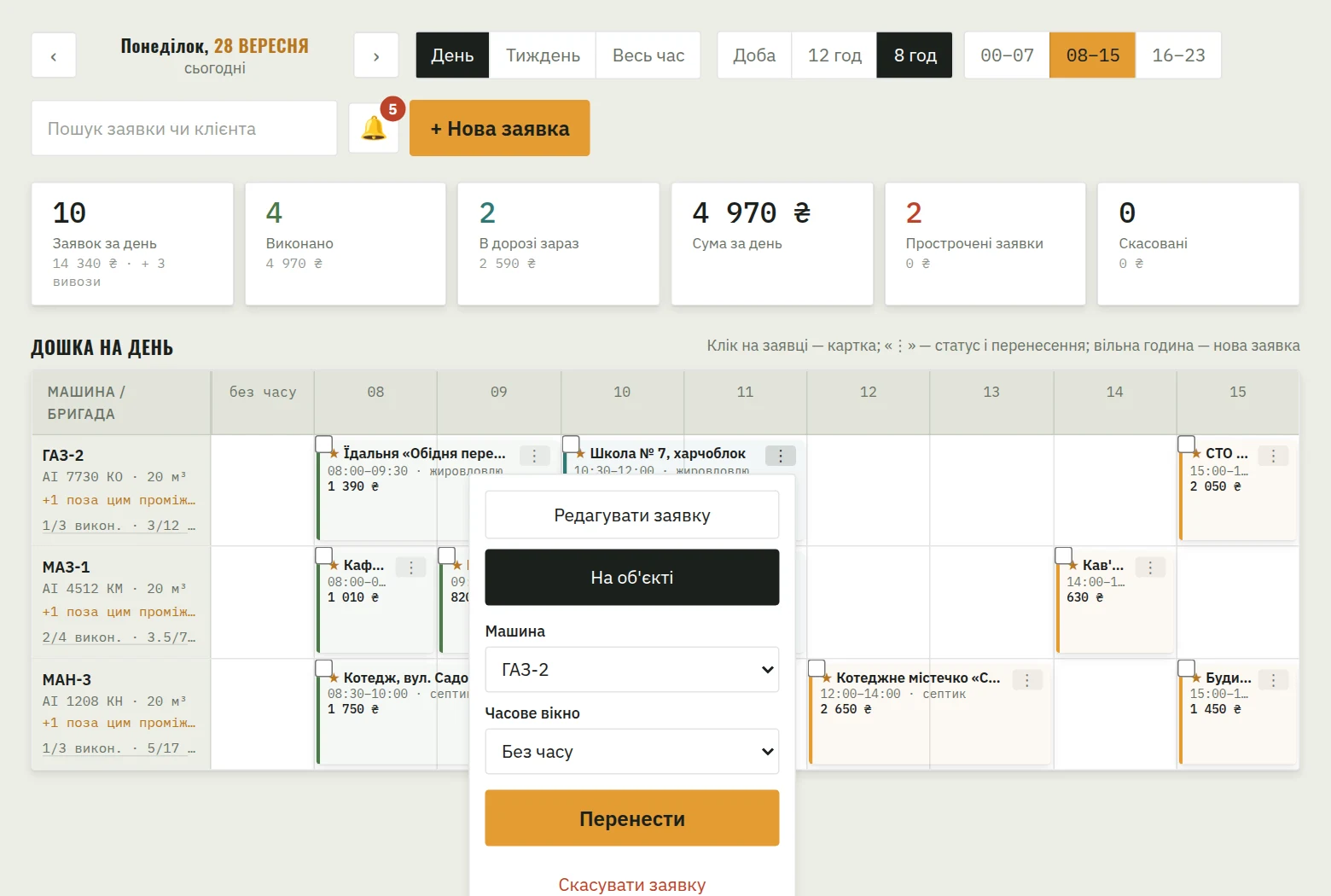Create a new request with + Нова заявка
1331x896 pixels.
(x=500, y=128)
